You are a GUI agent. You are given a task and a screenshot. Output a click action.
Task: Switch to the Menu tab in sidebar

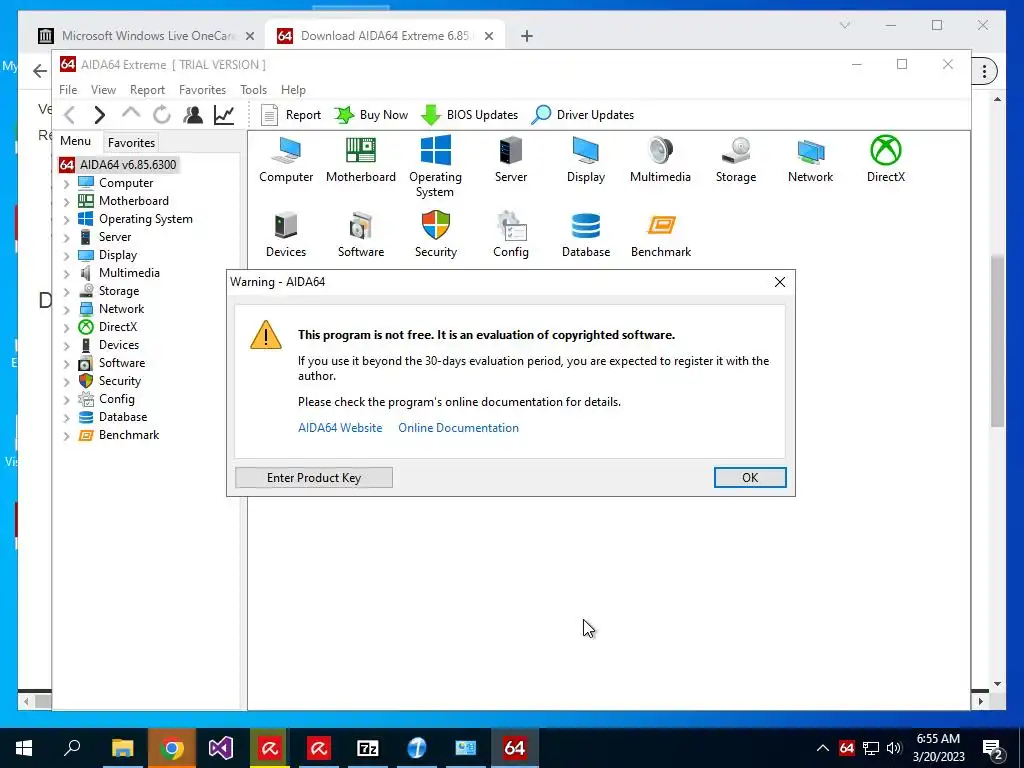pos(75,141)
